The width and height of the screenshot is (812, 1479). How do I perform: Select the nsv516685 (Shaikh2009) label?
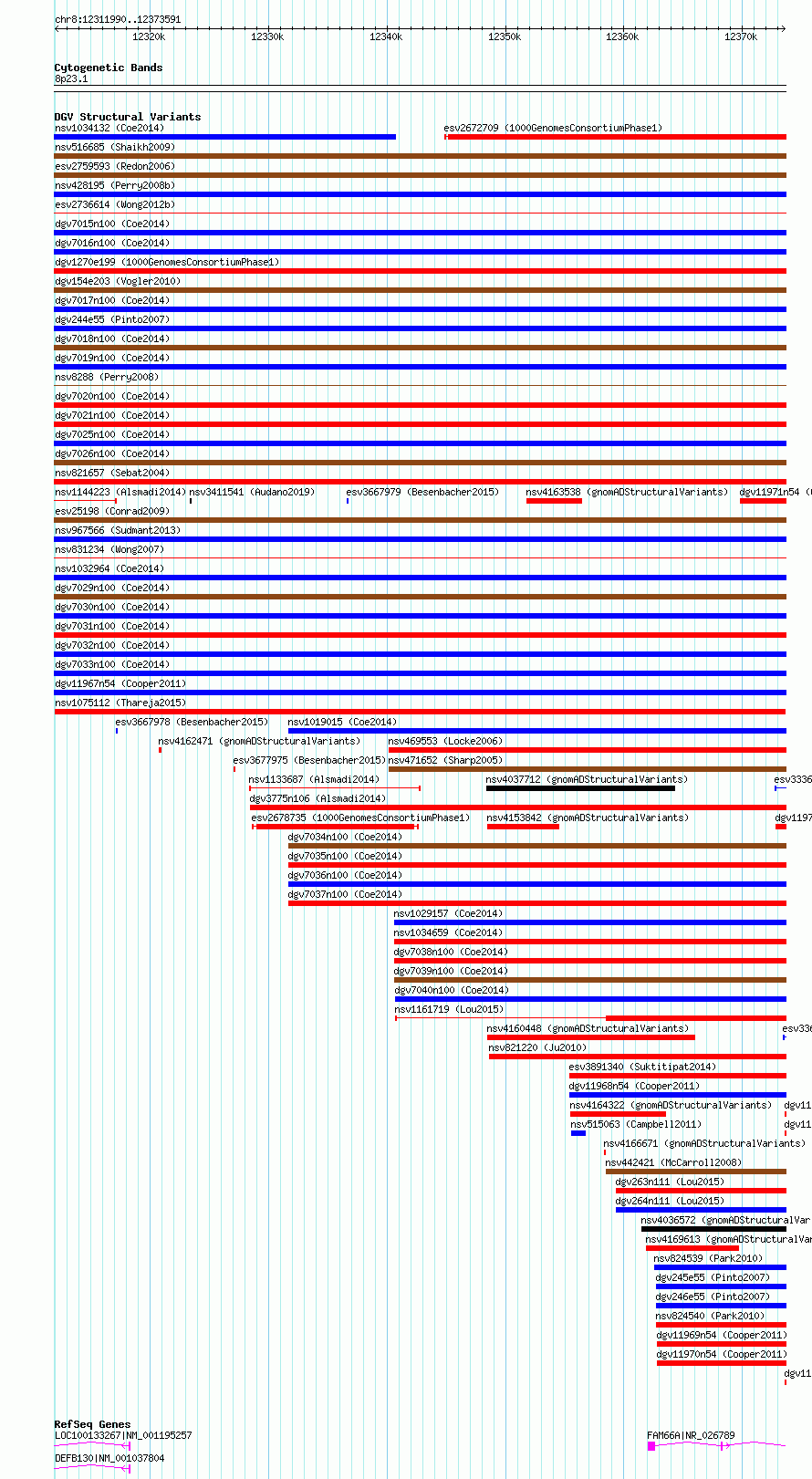[115, 147]
